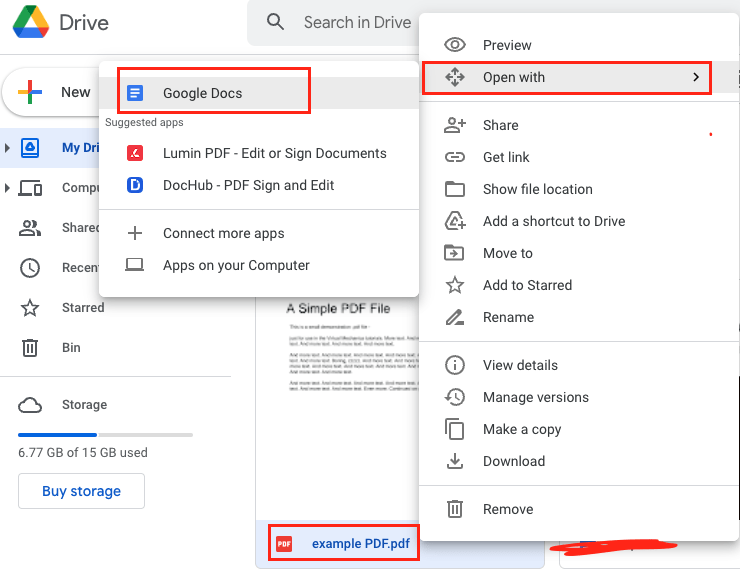Click the Recent clock icon

pos(30,268)
